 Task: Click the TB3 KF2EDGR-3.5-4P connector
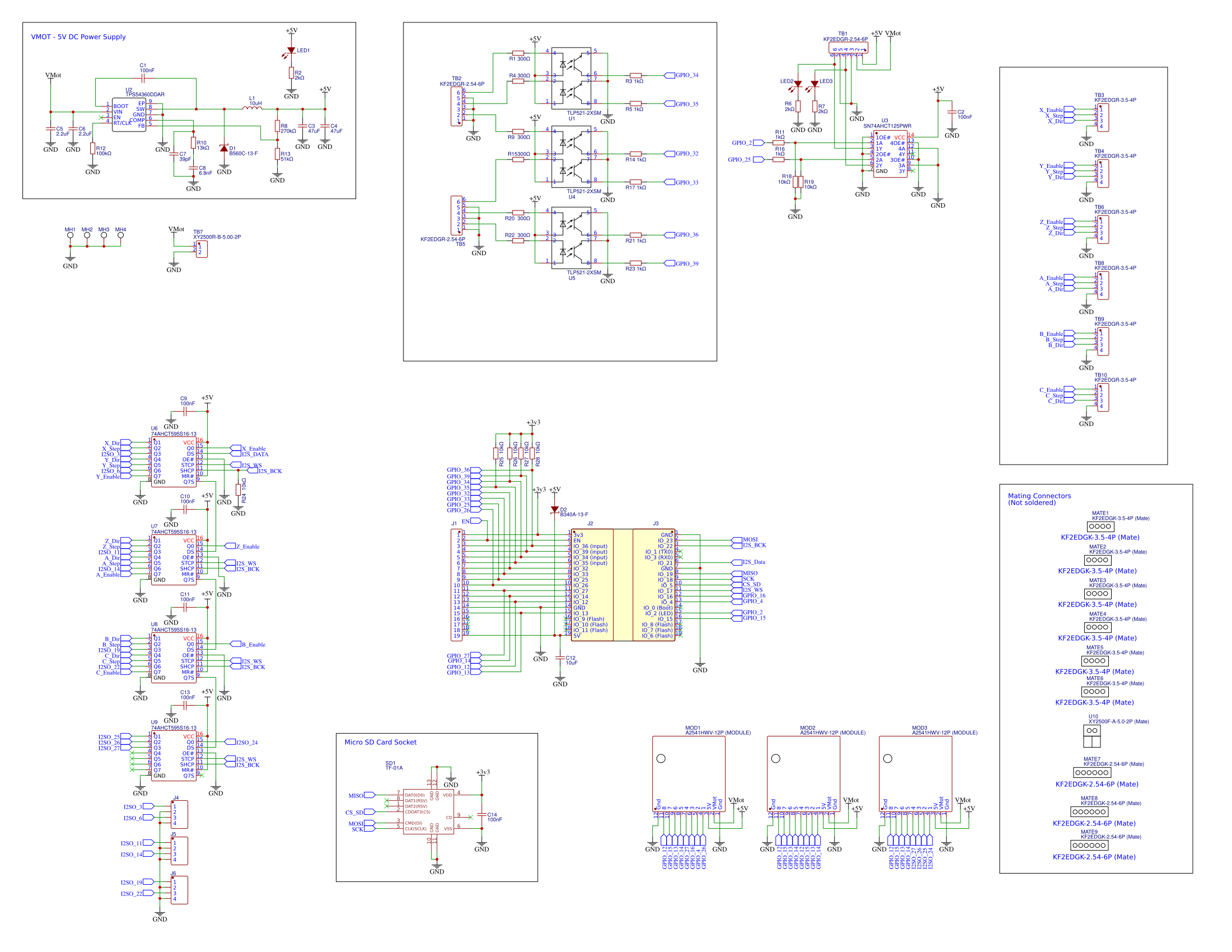(1103, 118)
